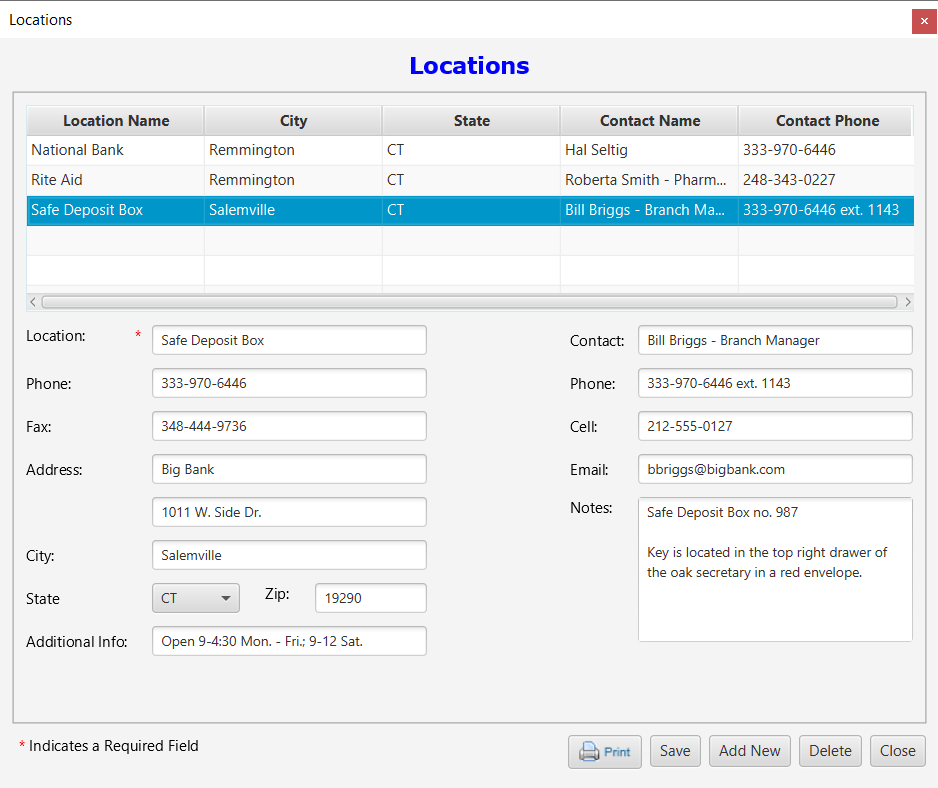Image resolution: width=938 pixels, height=788 pixels.
Task: Select the CT state combo box
Action: (x=195, y=597)
